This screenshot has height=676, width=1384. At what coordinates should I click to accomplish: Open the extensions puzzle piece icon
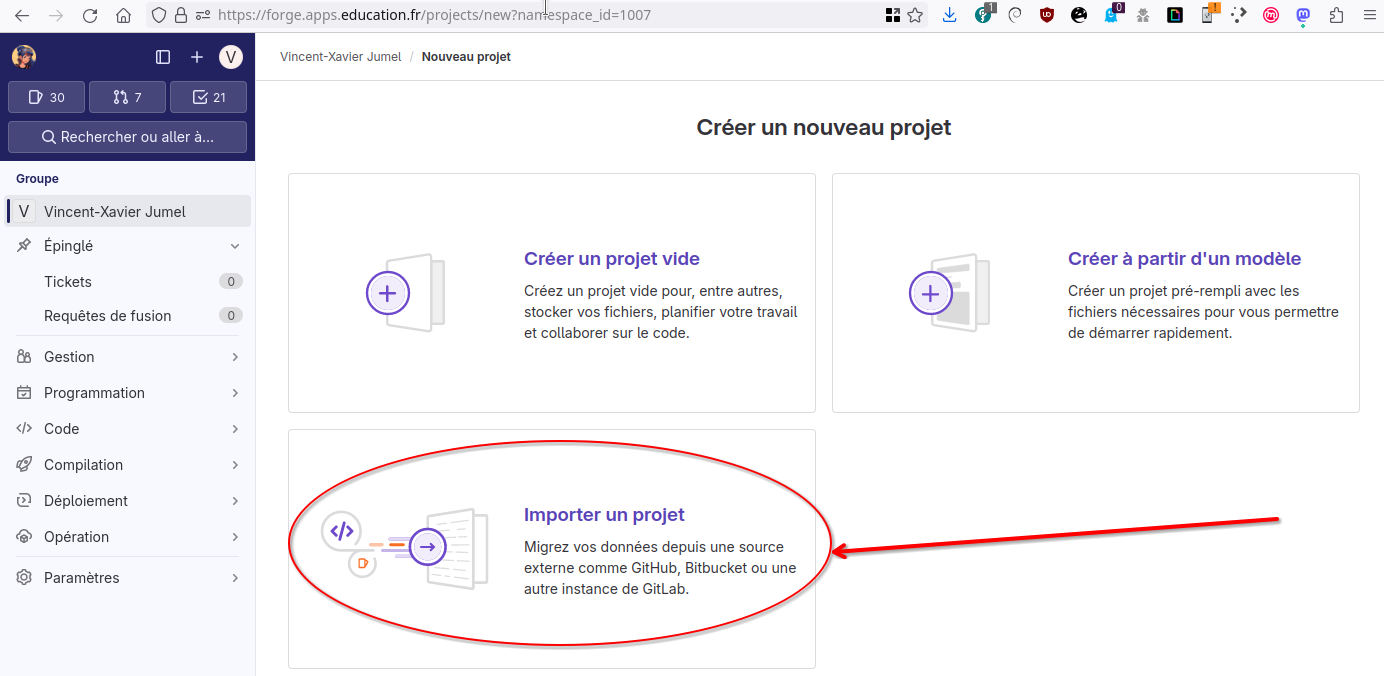(1336, 15)
